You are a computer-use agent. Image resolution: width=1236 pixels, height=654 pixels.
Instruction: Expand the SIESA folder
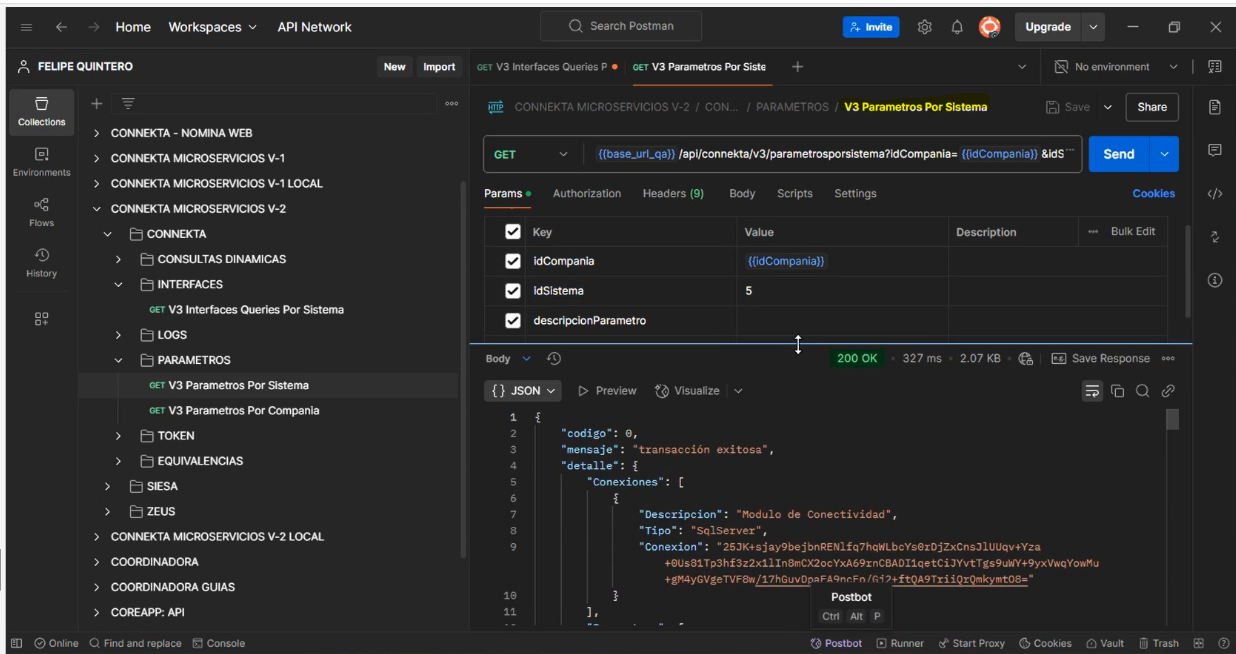click(x=108, y=486)
